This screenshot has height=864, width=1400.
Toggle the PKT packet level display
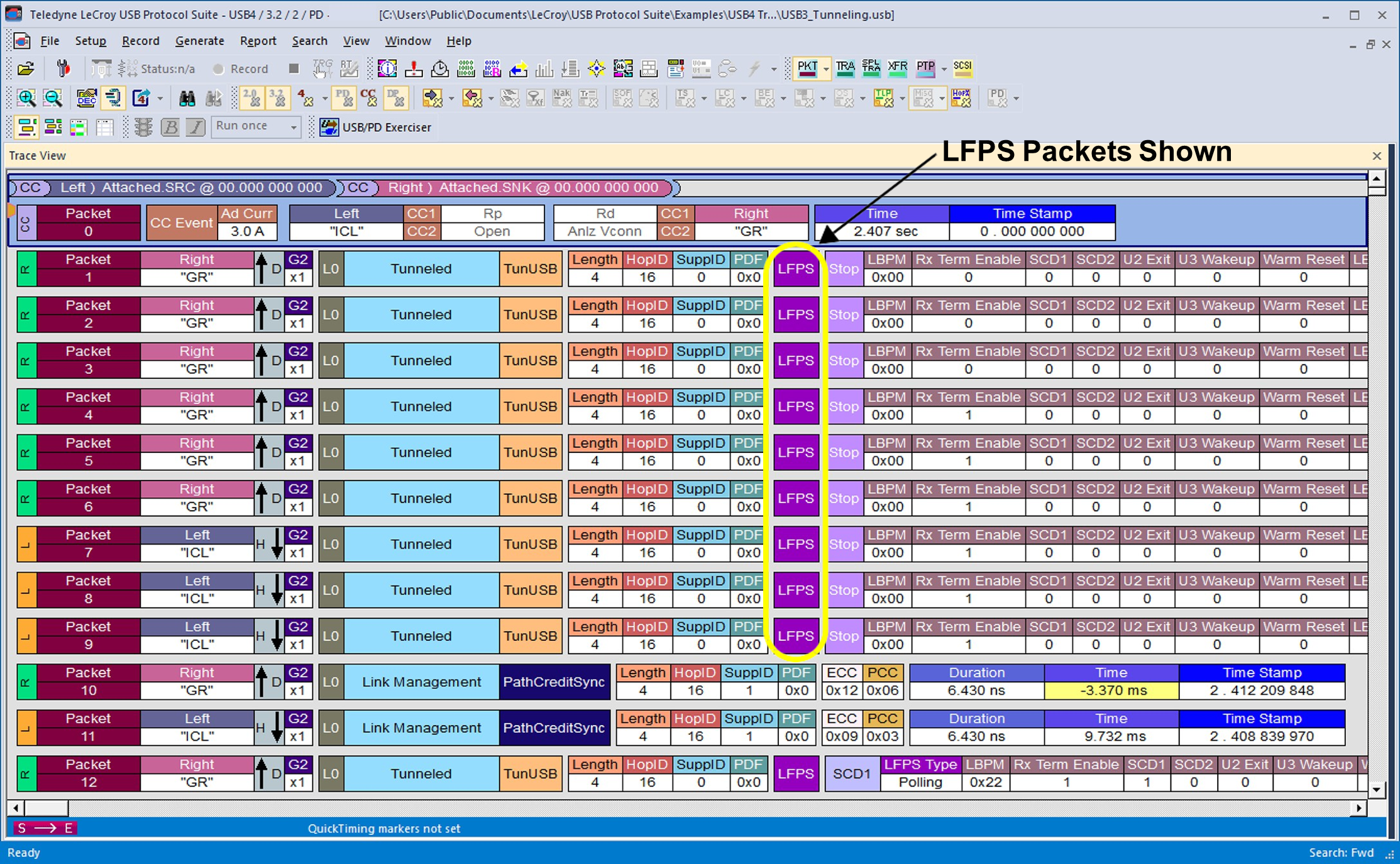click(807, 68)
